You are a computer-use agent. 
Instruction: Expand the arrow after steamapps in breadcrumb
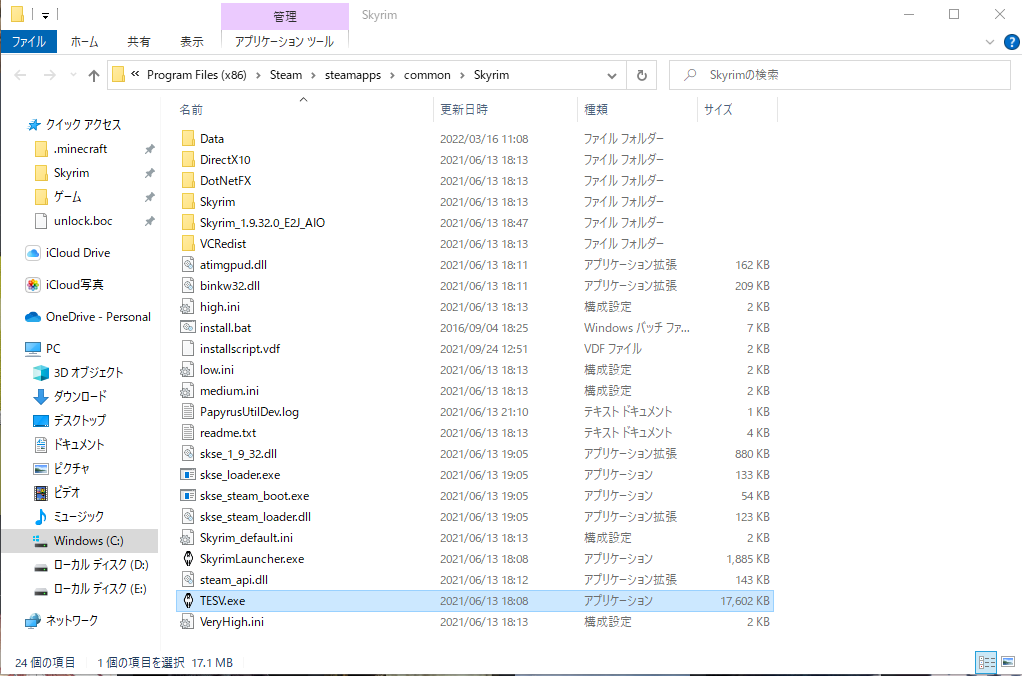392,76
